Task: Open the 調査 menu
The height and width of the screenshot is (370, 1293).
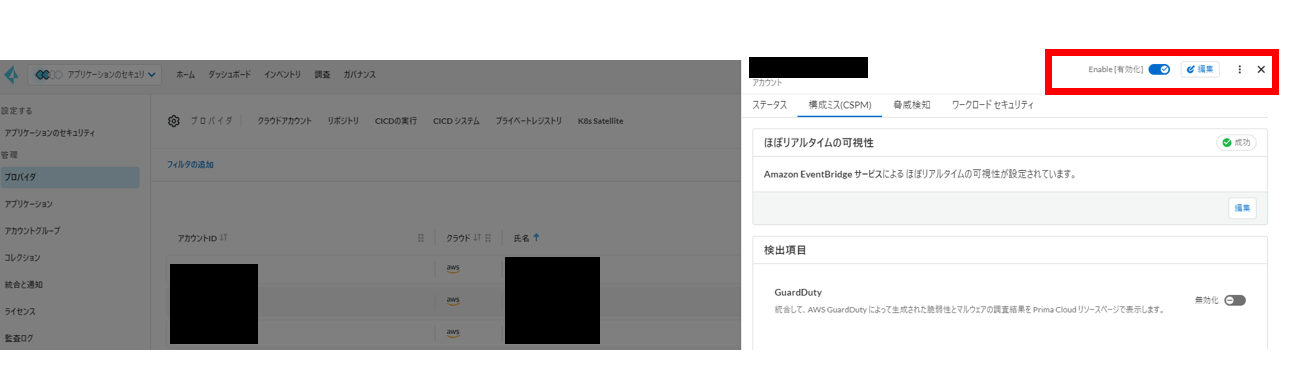Action: (x=322, y=75)
